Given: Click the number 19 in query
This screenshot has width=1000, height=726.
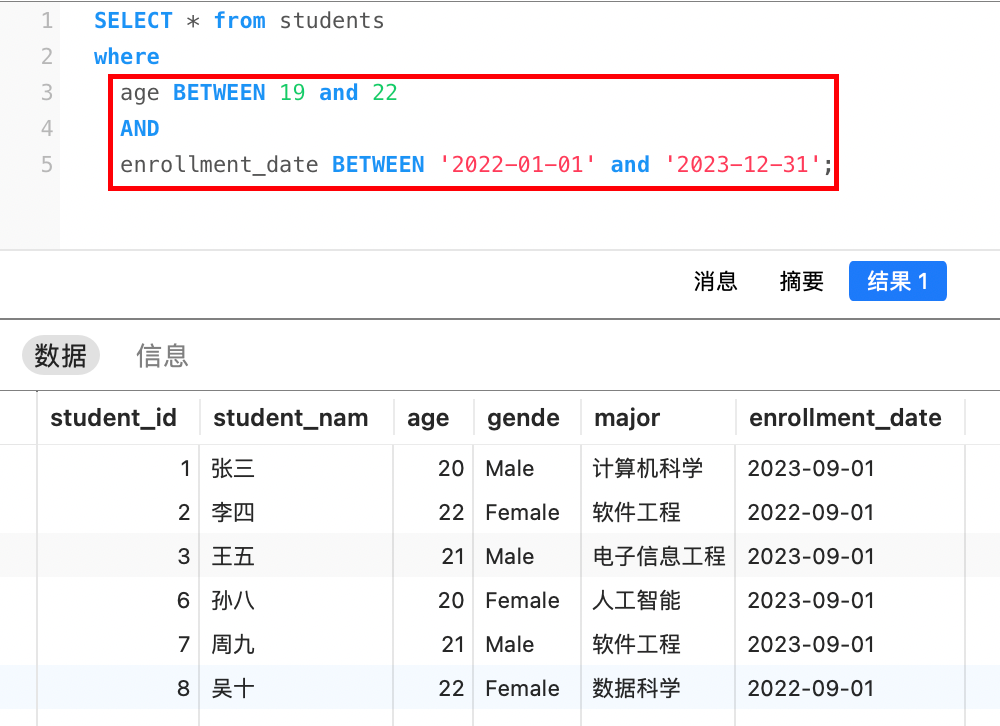Looking at the screenshot, I should tap(292, 93).
